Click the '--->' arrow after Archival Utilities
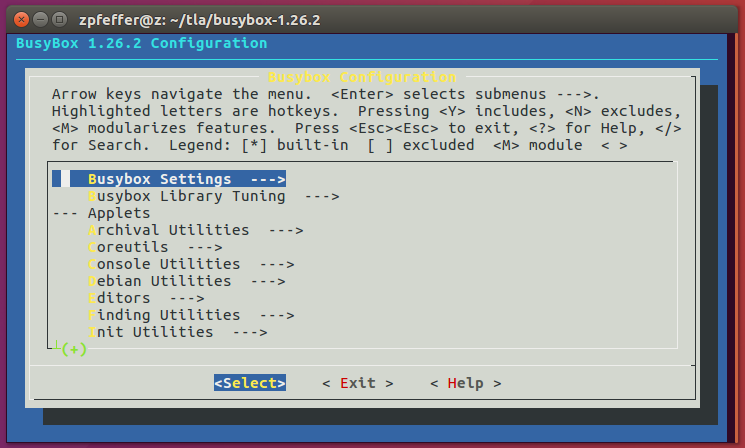745x448 pixels. [x=286, y=230]
